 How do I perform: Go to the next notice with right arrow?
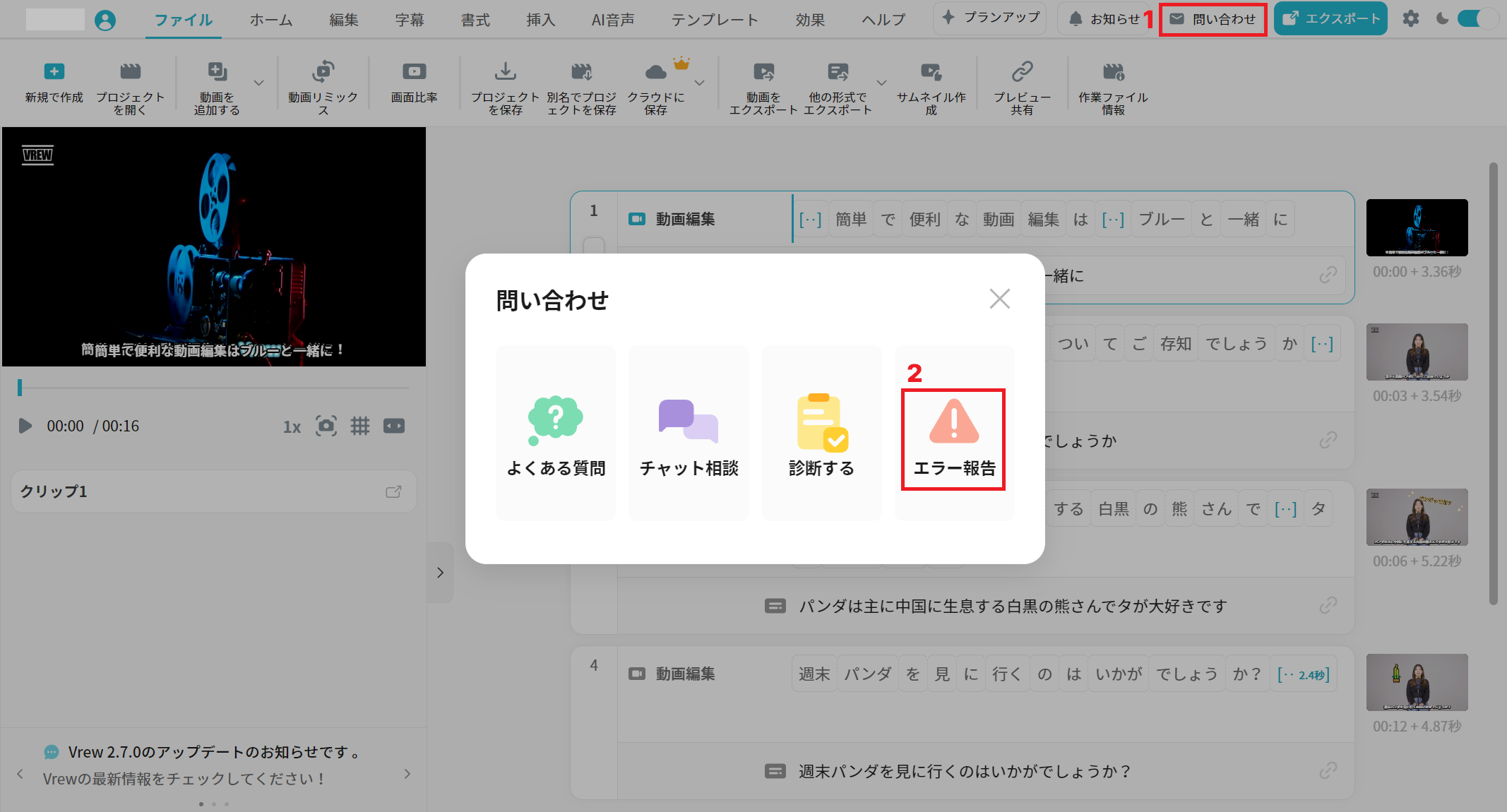pos(407,774)
